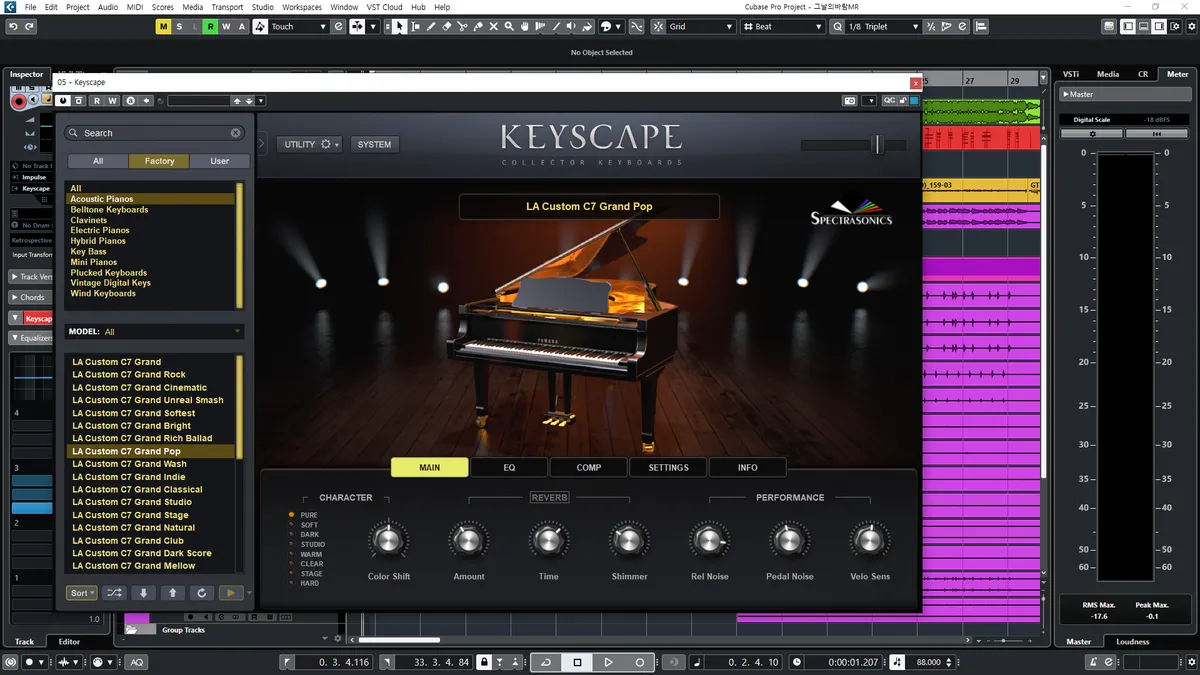This screenshot has width=1200, height=675.
Task: Open the MODEL filter dropdown
Action: [155, 332]
